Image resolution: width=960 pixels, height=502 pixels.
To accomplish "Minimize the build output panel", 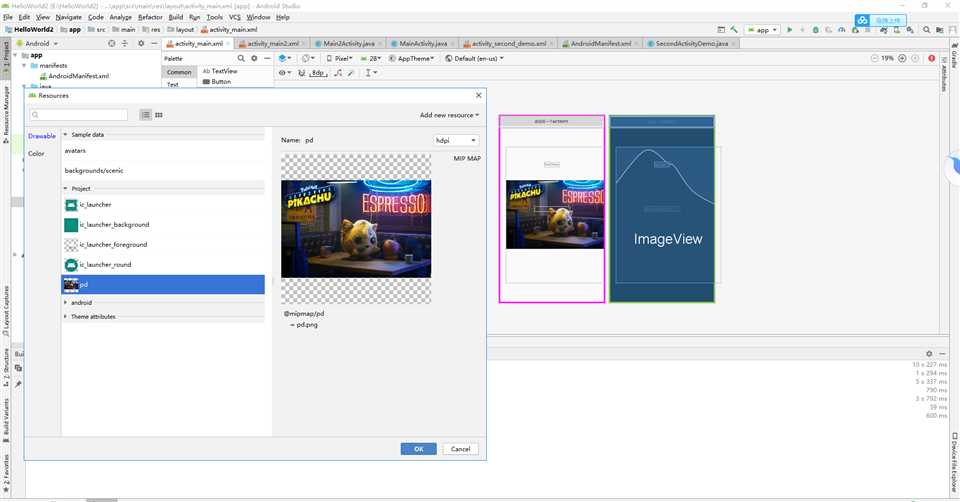I will [x=942, y=354].
